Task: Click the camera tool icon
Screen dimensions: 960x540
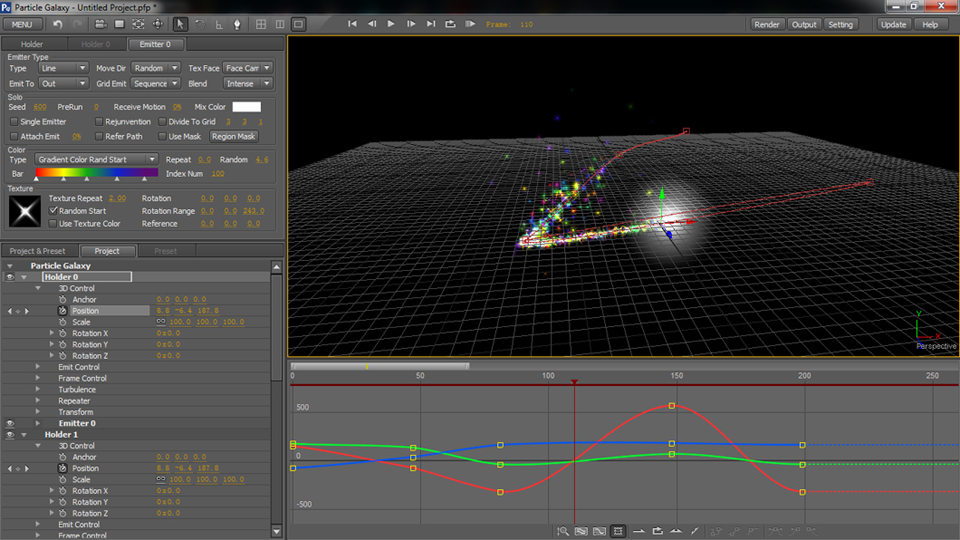Action: coord(100,24)
